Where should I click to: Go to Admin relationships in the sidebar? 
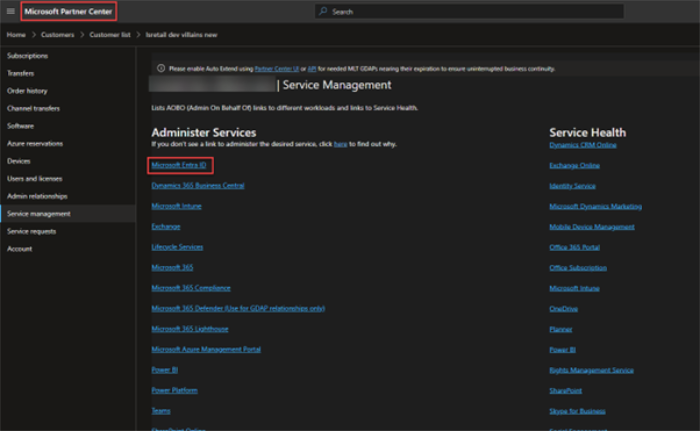(37, 196)
